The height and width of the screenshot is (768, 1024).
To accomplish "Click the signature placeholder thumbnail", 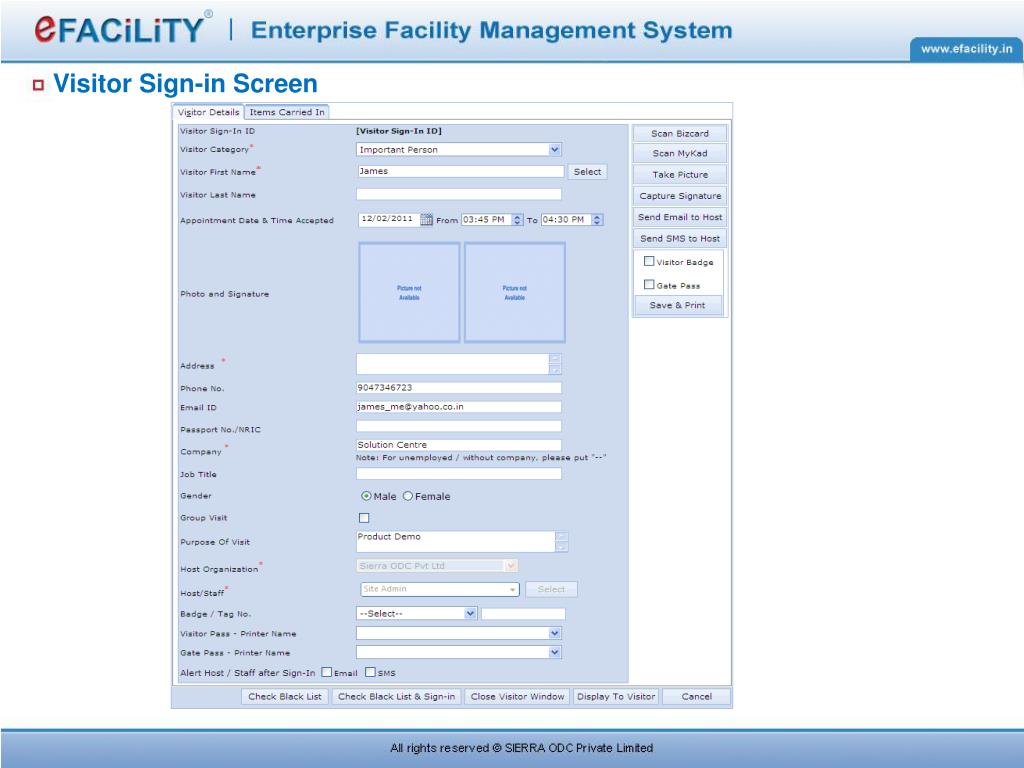I will pos(515,293).
